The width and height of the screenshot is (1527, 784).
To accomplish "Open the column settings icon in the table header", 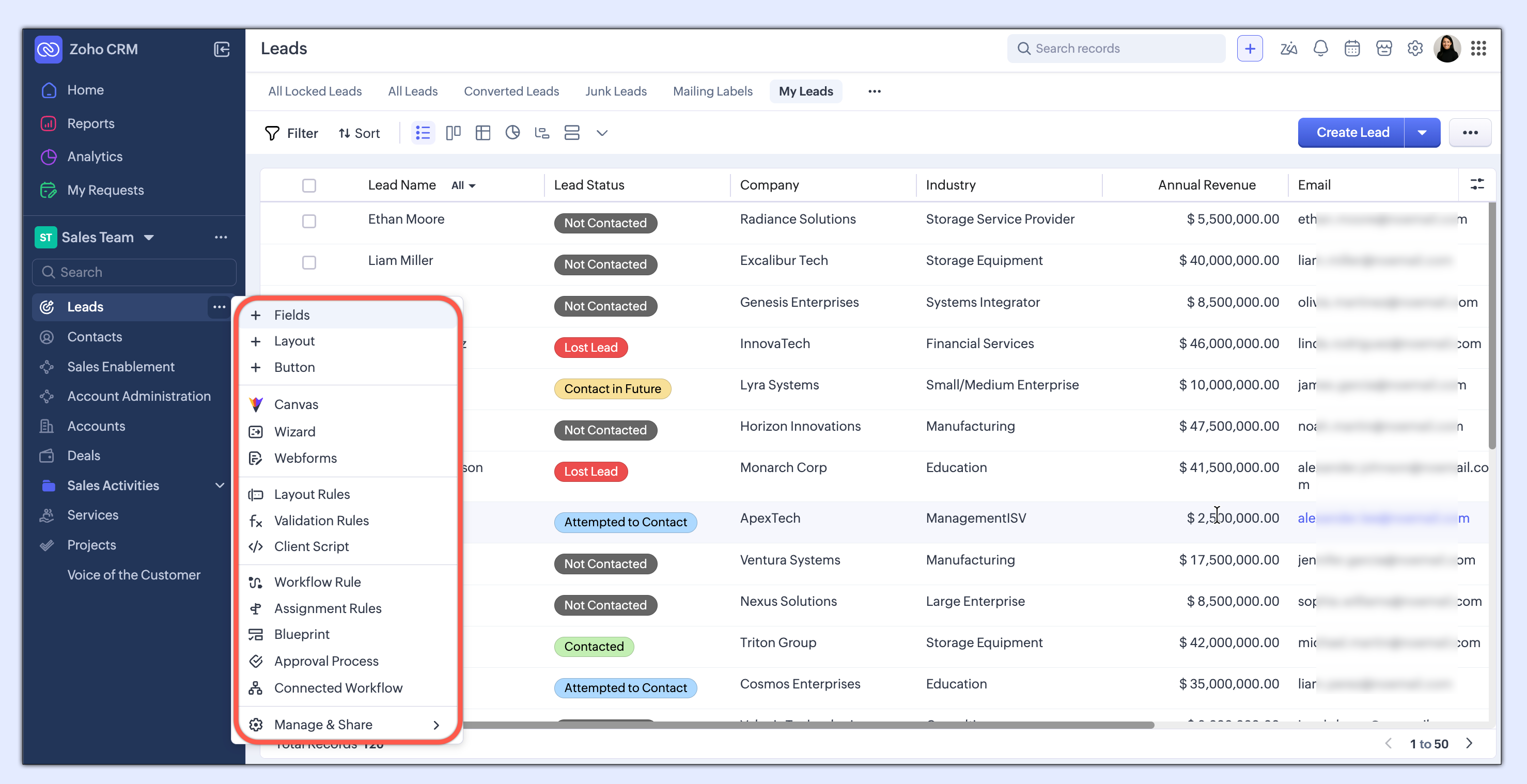I will coord(1476,184).
